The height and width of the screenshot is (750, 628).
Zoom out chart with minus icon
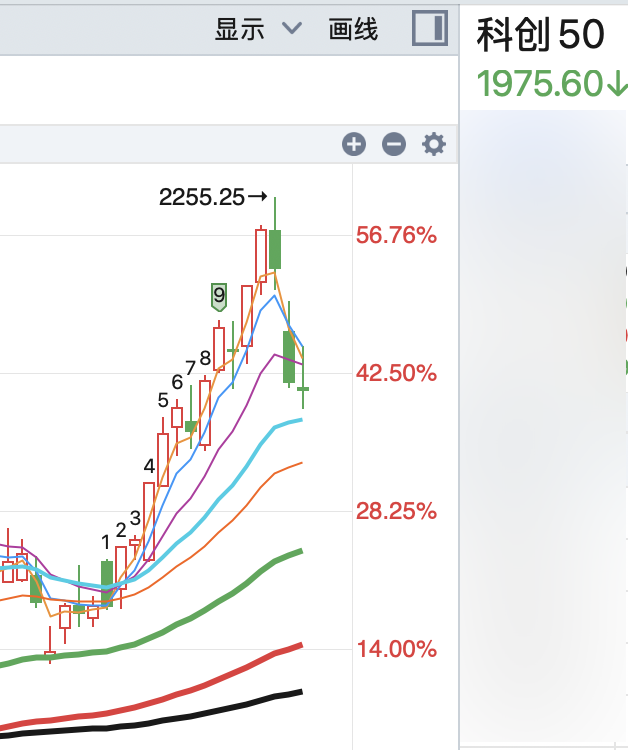click(394, 144)
